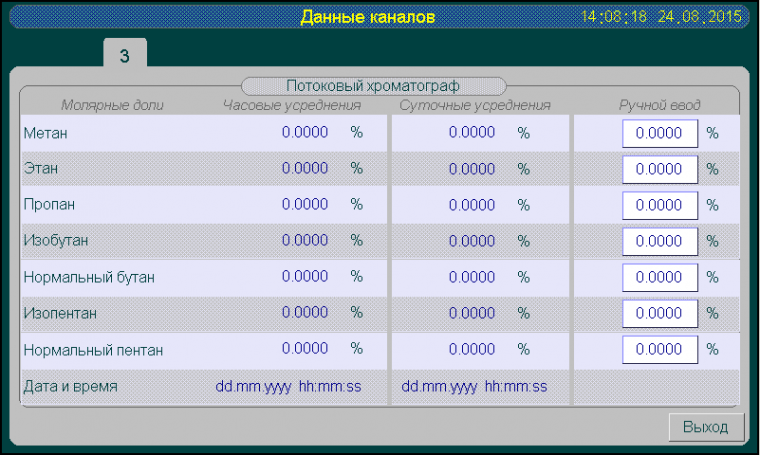Click the Нормальный пентан manual input field
The width and height of the screenshot is (760, 455).
click(659, 349)
